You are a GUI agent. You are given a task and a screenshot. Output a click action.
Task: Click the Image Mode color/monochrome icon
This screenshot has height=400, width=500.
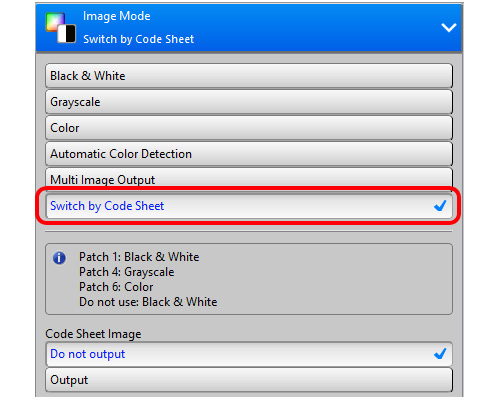click(61, 28)
